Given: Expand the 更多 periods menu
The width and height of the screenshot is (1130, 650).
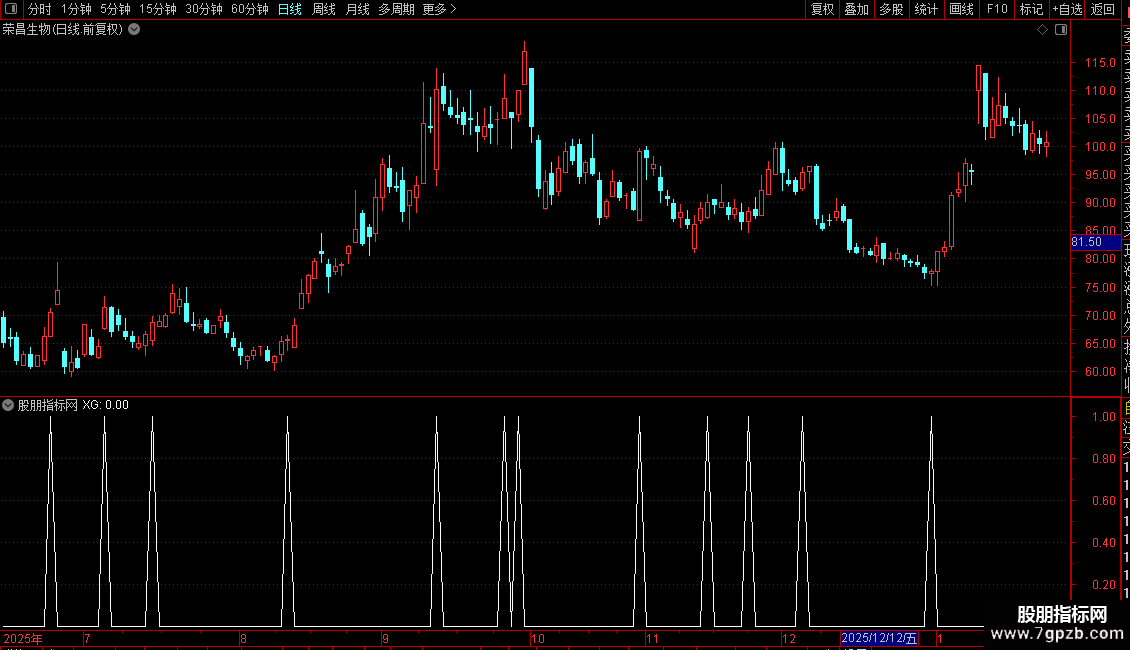Looking at the screenshot, I should 440,9.
